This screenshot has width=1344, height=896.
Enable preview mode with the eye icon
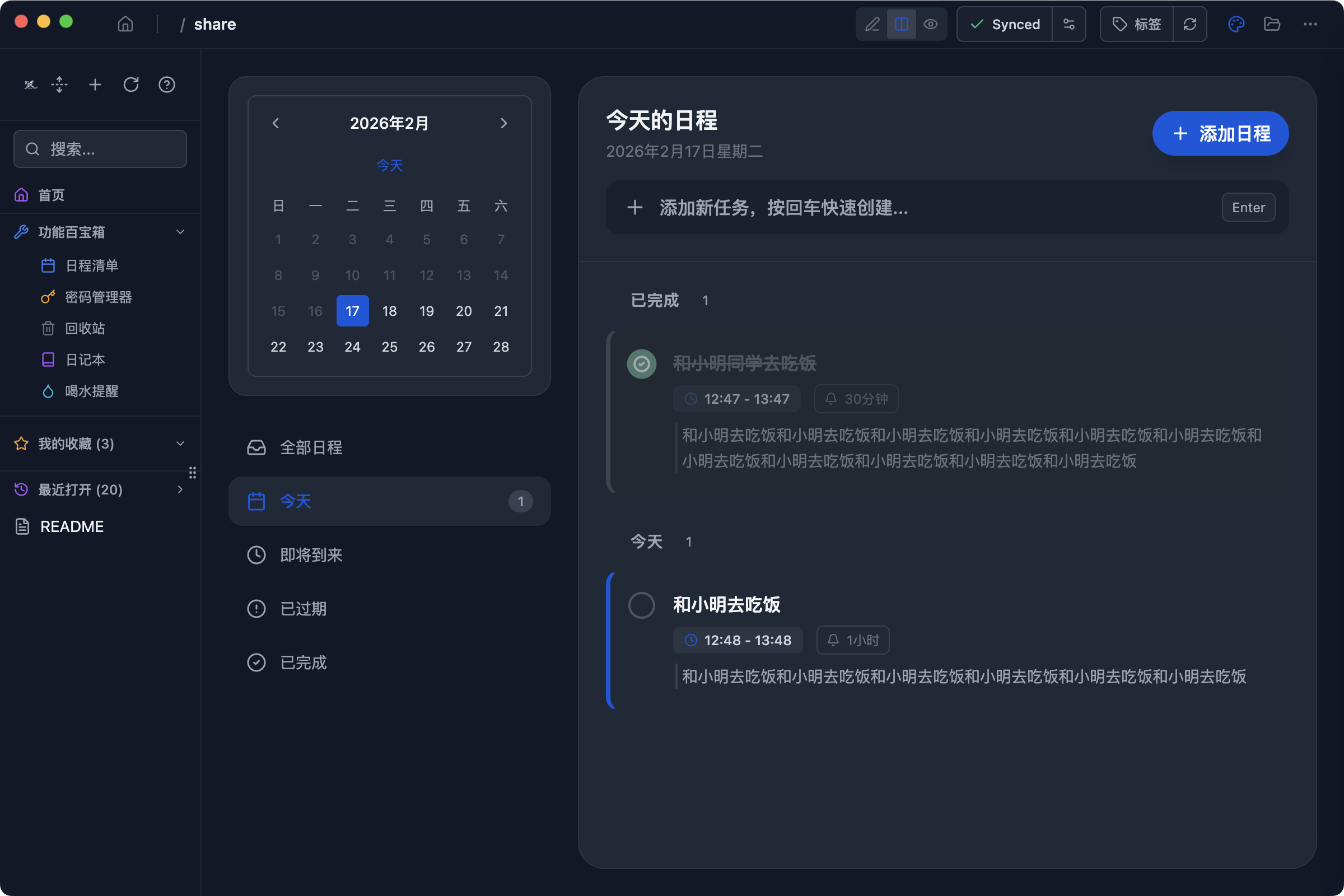931,24
